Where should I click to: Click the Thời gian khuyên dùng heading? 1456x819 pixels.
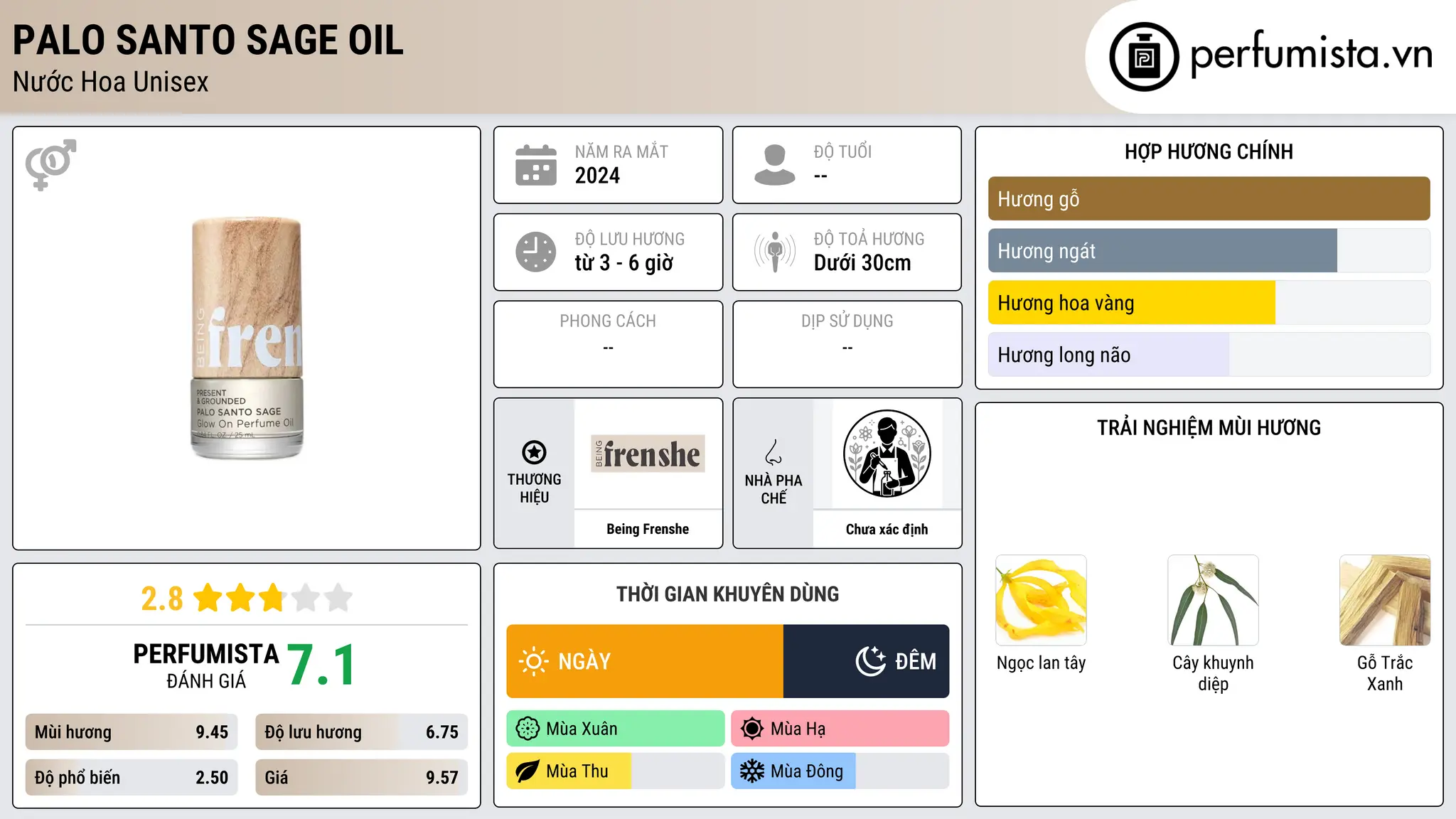(x=727, y=594)
